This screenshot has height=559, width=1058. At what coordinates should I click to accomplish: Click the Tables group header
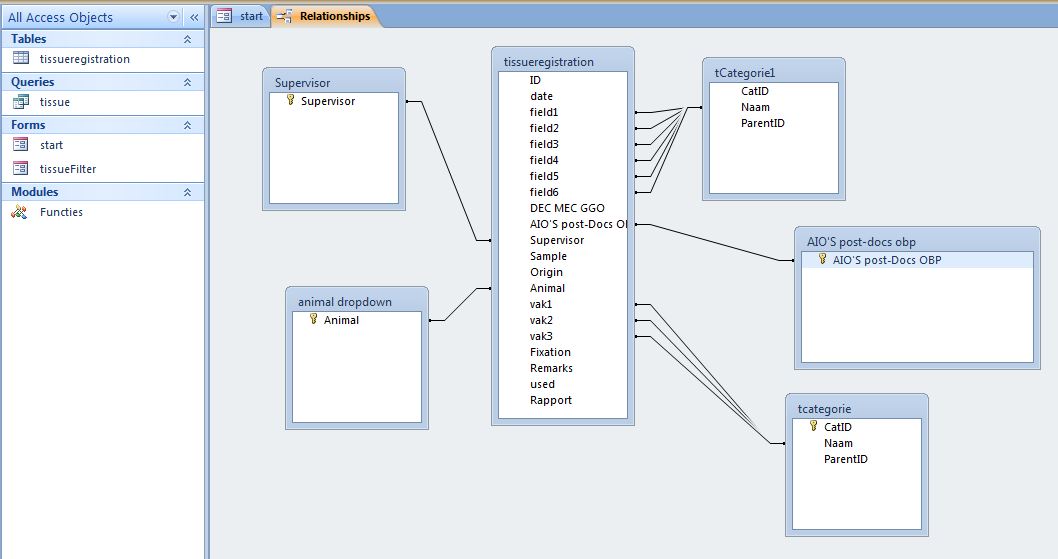tap(103, 39)
